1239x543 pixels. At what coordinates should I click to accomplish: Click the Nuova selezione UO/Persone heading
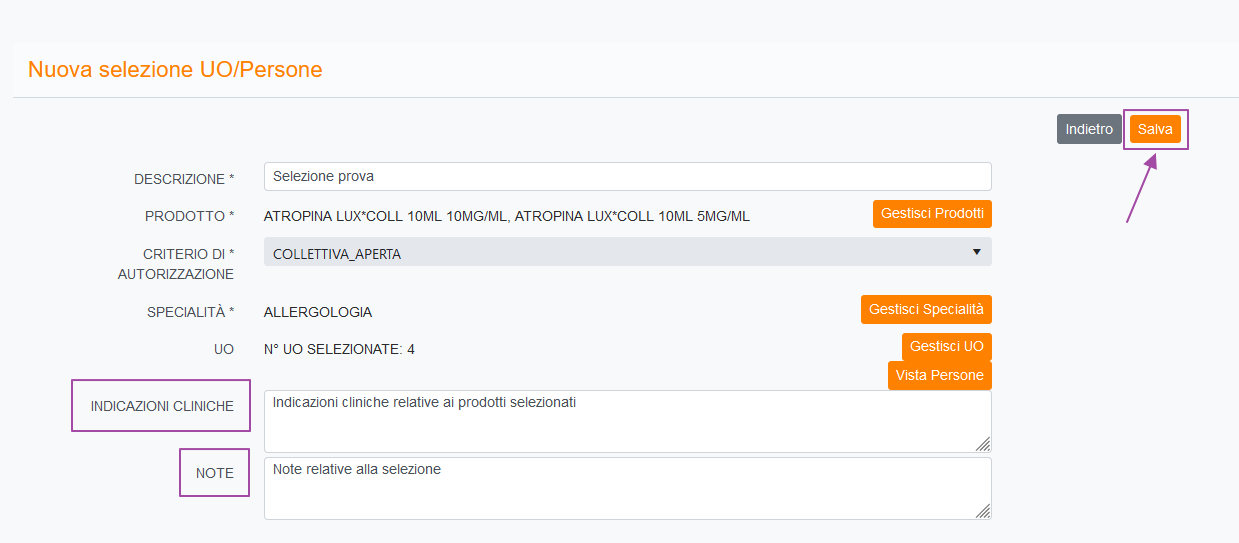point(175,70)
